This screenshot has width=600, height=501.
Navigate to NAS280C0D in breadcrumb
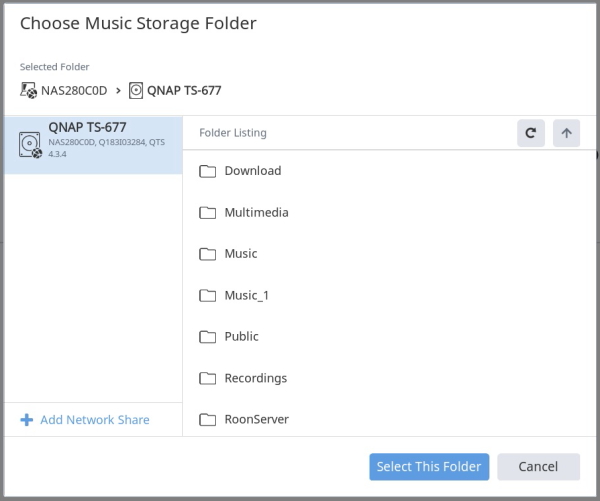(74, 91)
